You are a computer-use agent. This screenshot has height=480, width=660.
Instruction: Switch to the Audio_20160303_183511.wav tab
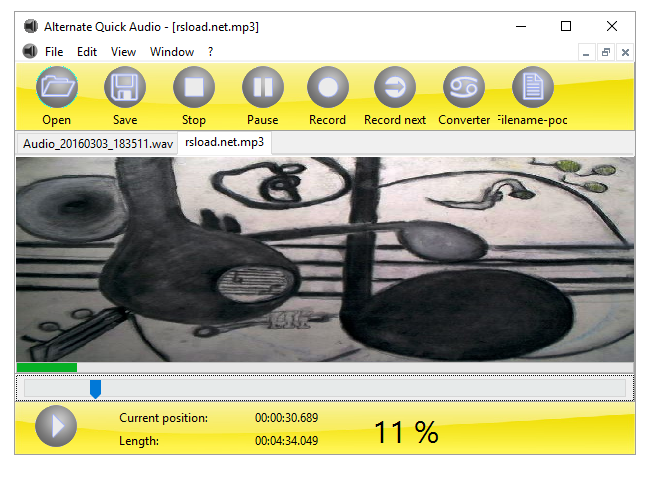coord(98,144)
